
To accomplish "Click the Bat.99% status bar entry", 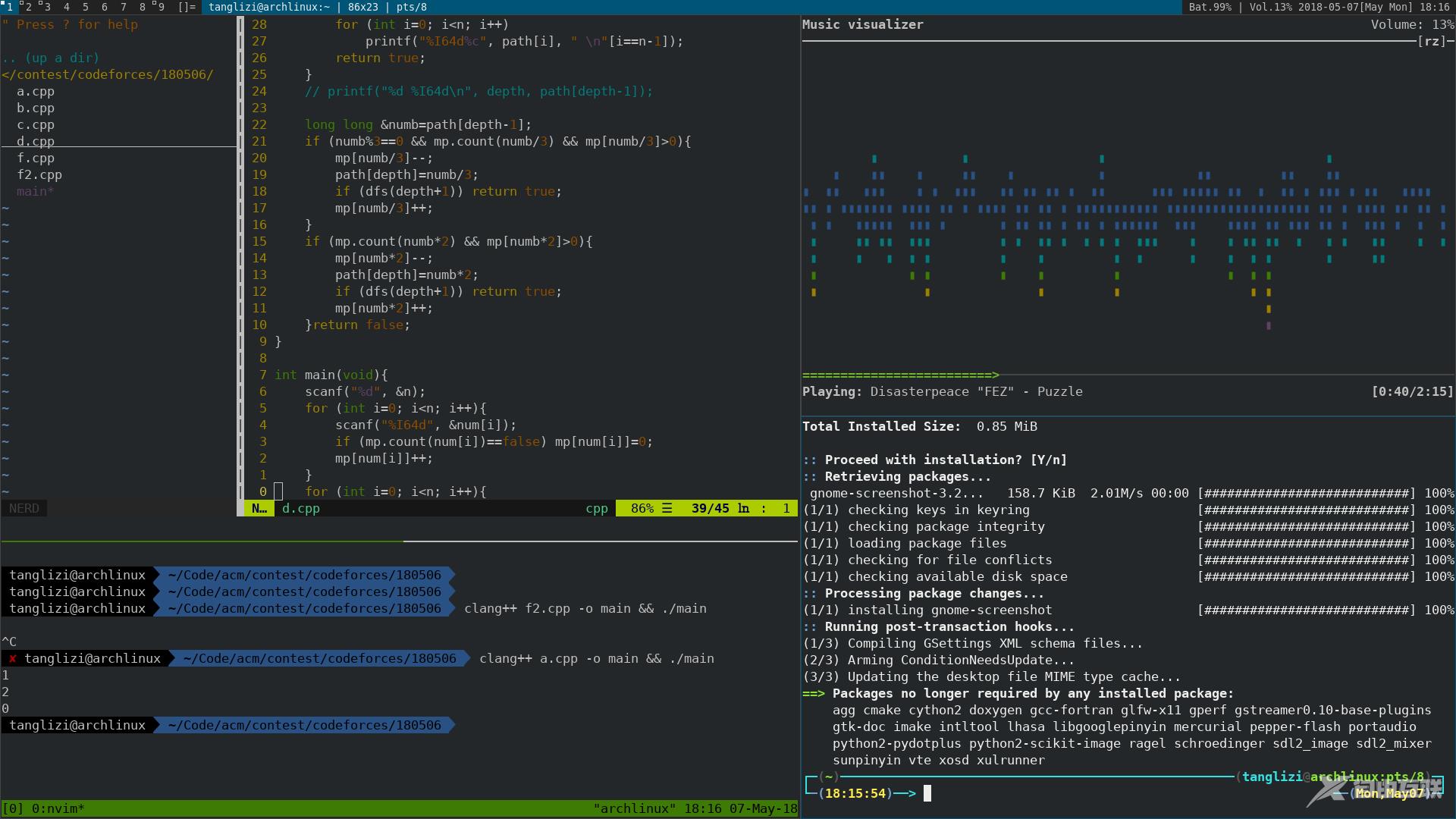I will click(1210, 7).
